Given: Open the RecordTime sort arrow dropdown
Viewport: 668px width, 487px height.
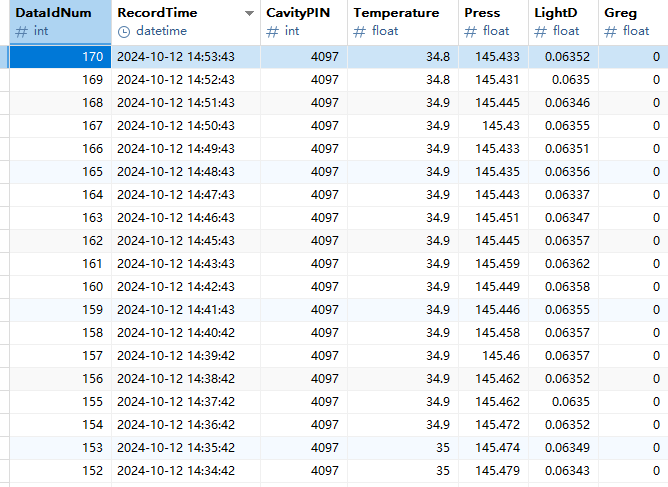Looking at the screenshot, I should coord(249,14).
